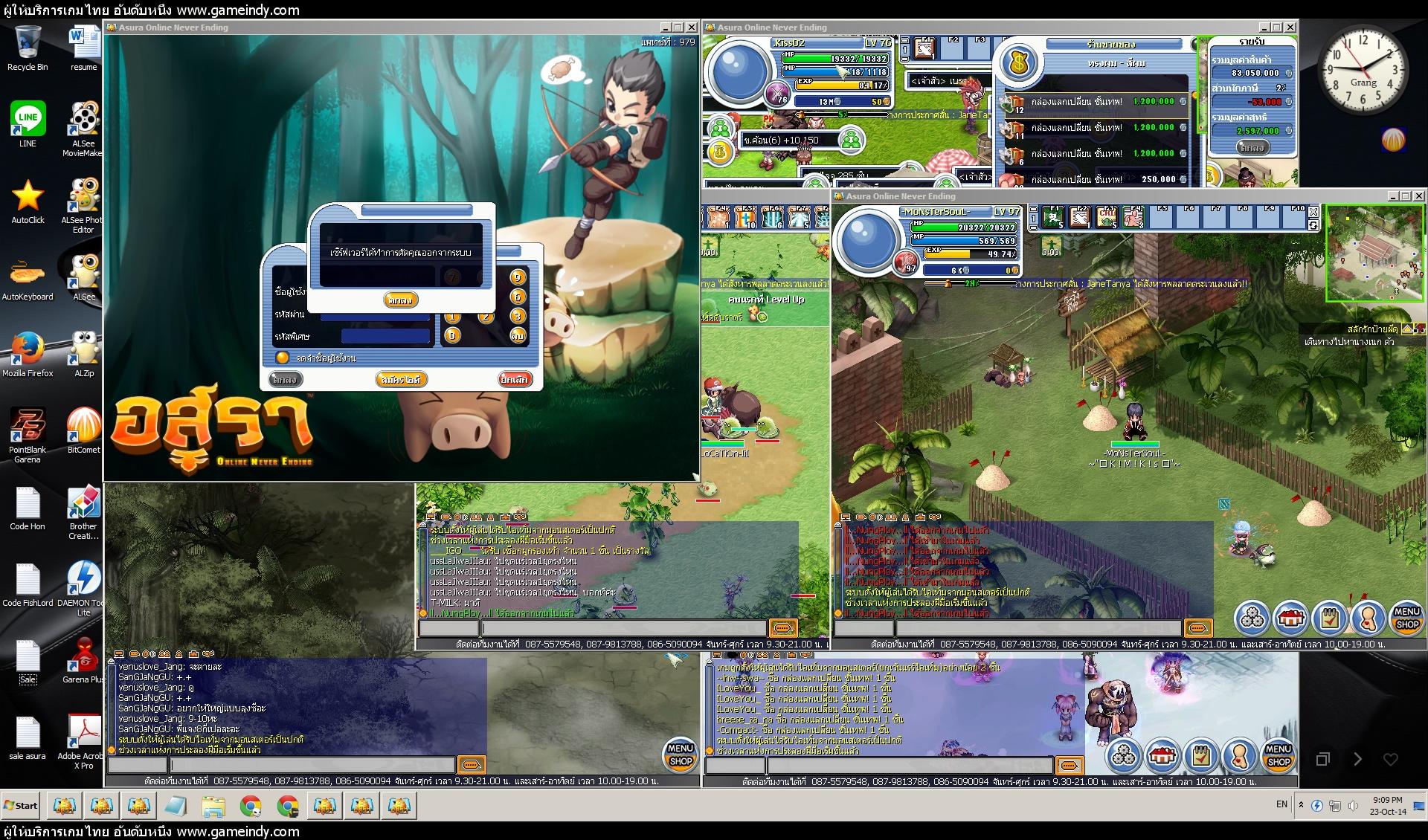Close the hotbar with the X icon
The image size is (1428, 840).
tap(1313, 212)
